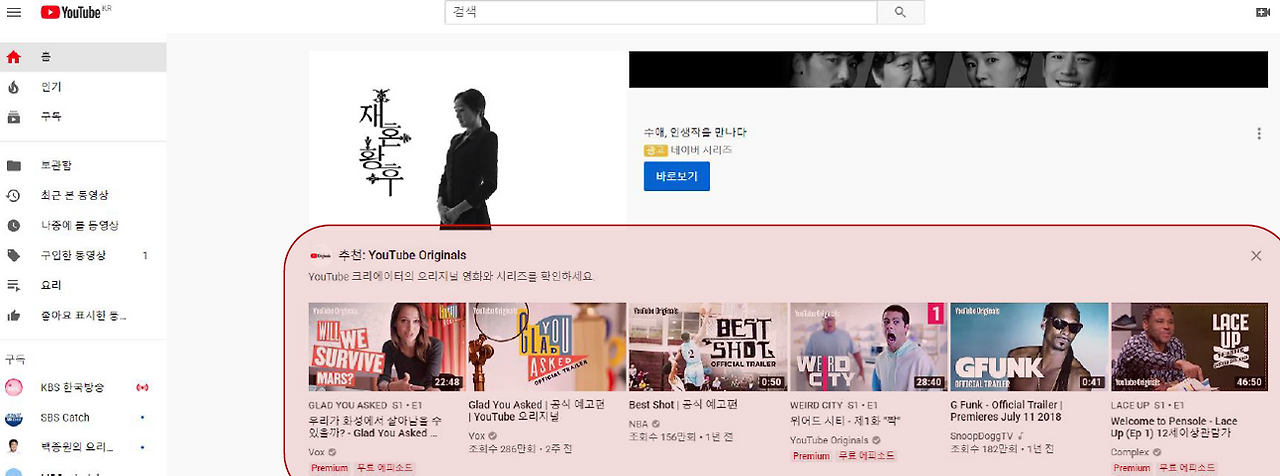The height and width of the screenshot is (476, 1280).
Task: Open Will We Survive Mars thumbnail
Action: [388, 347]
